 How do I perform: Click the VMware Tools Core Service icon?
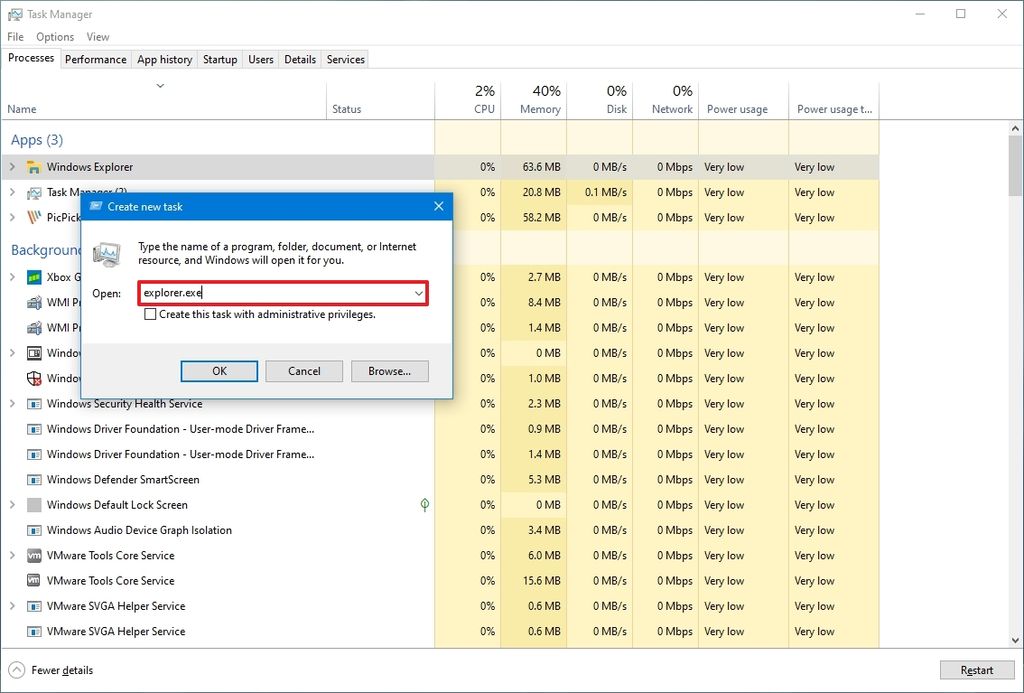33,555
